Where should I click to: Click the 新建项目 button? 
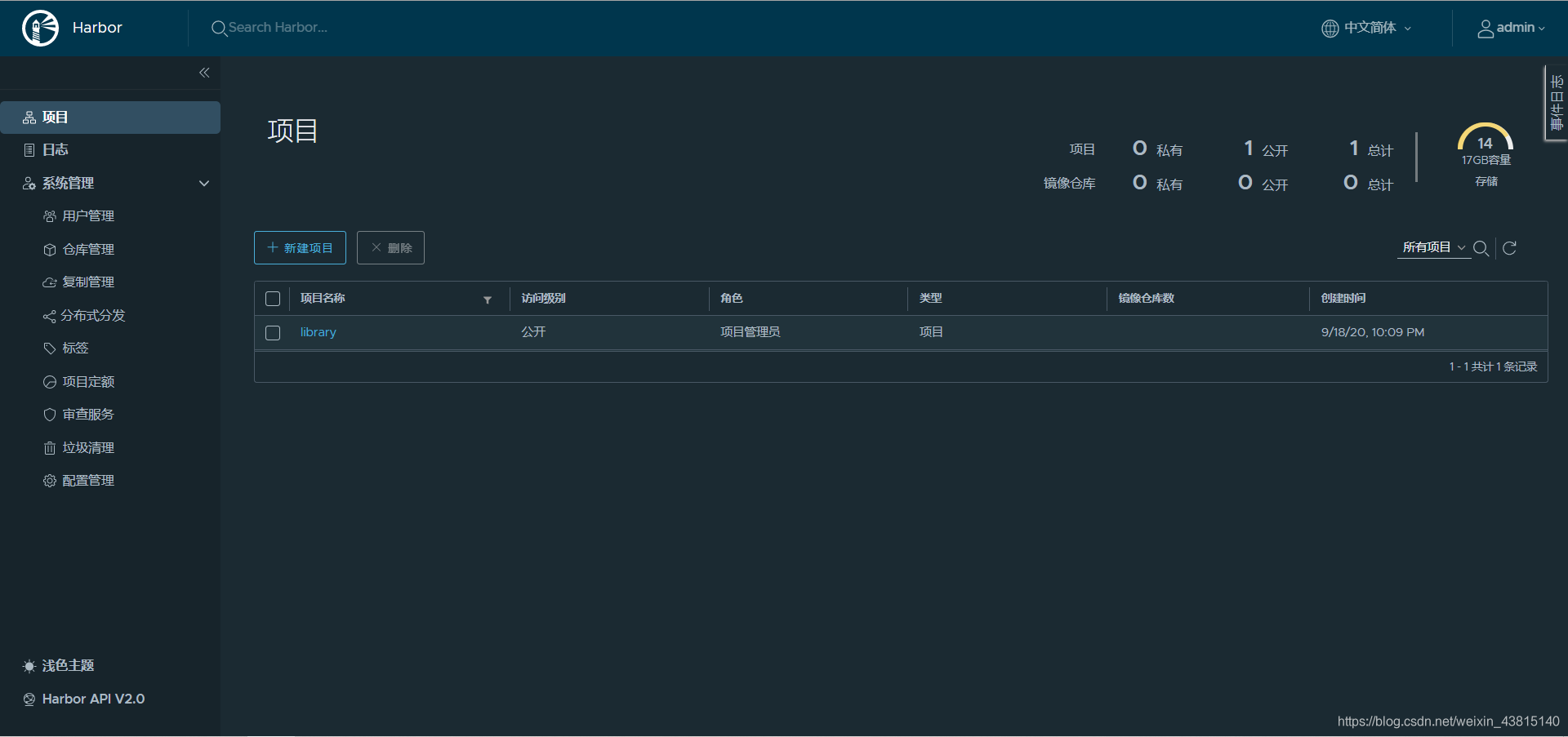coord(300,248)
